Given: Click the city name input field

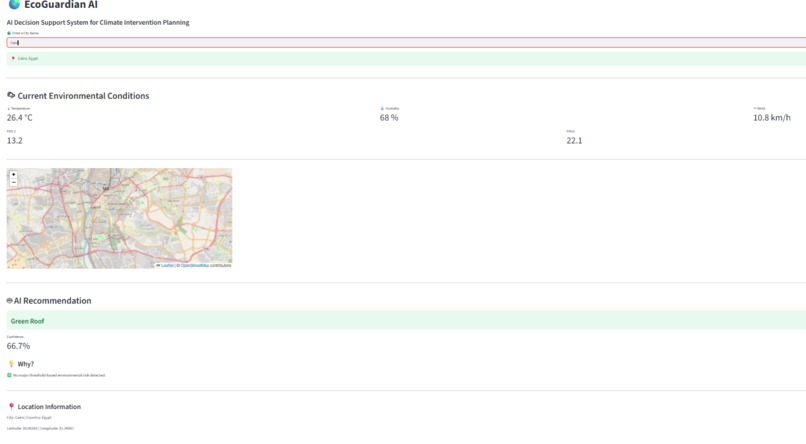Looking at the screenshot, I should (x=406, y=43).
